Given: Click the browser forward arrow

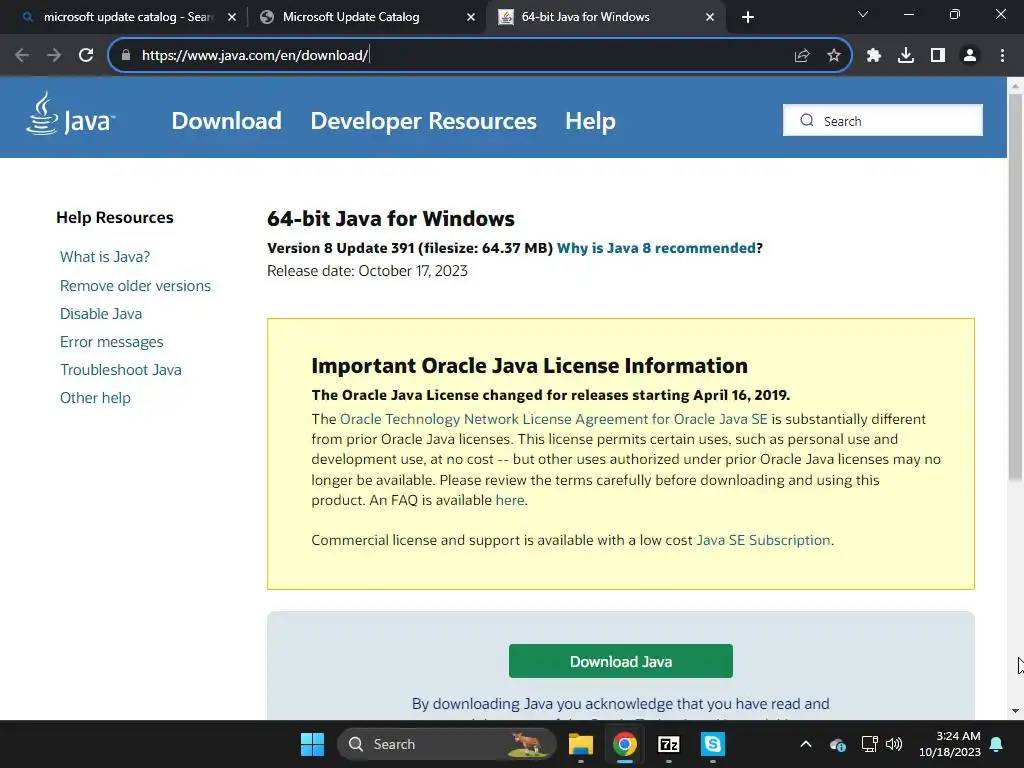Looking at the screenshot, I should tap(54, 55).
